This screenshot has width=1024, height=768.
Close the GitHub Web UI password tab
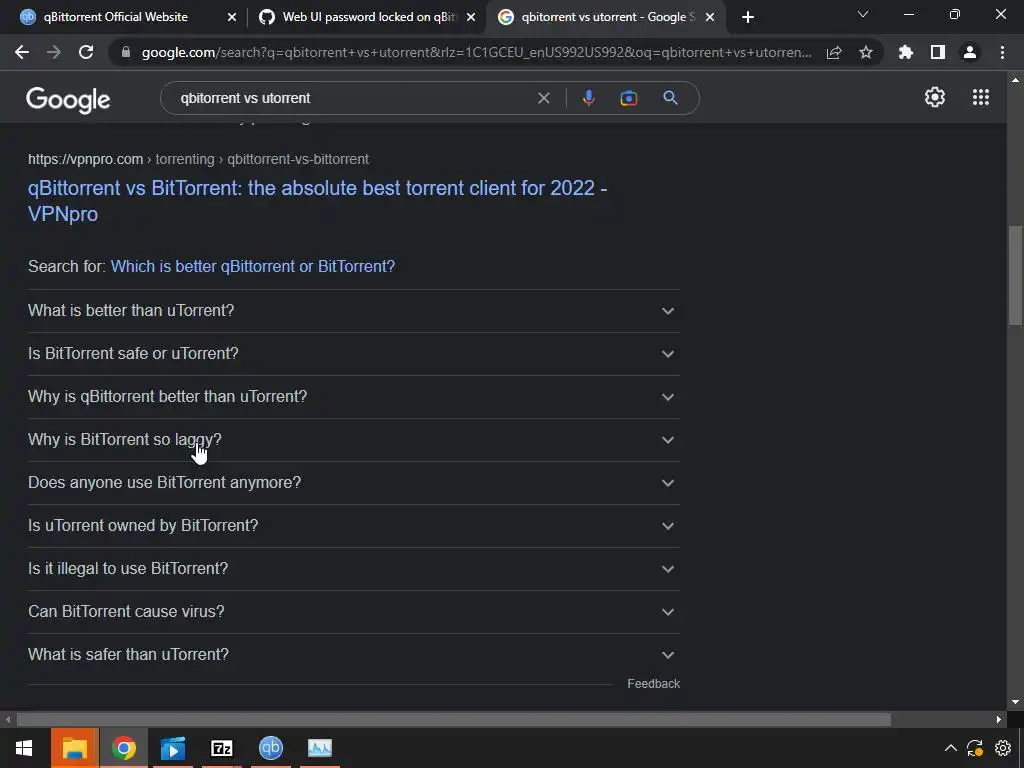[x=471, y=17]
